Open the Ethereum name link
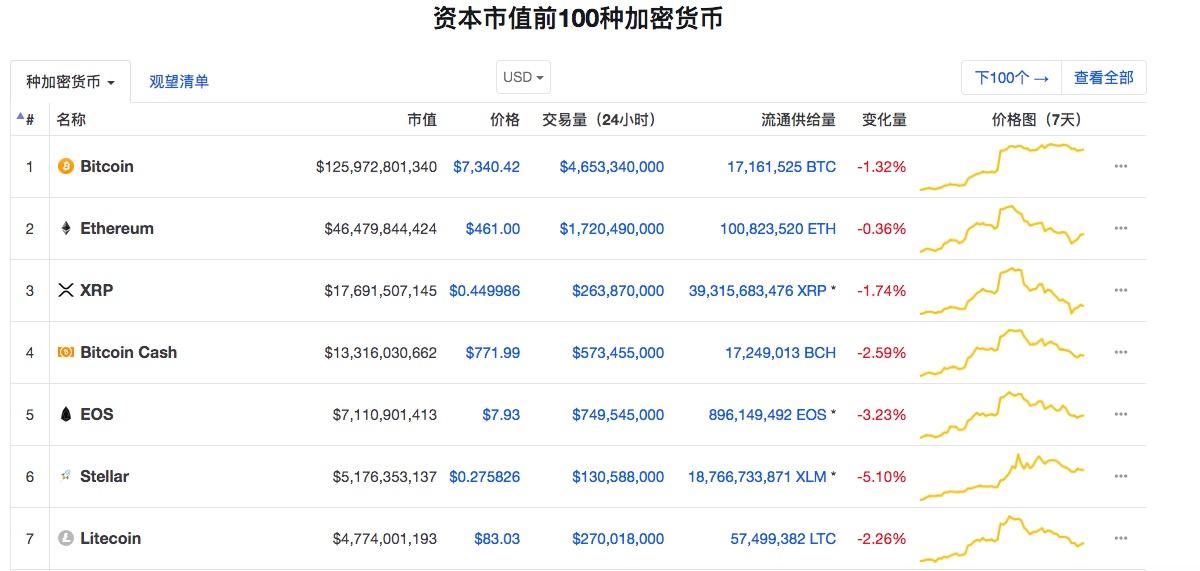 (117, 229)
